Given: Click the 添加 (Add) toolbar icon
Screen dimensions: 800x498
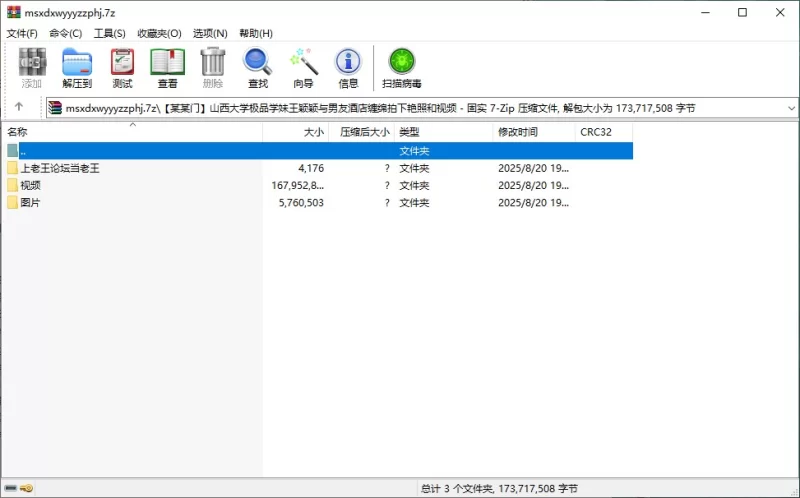Looking at the screenshot, I should pos(32,62).
